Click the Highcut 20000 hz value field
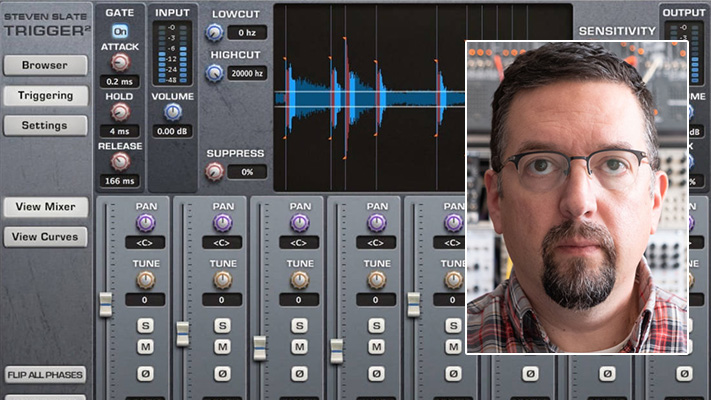 246,73
